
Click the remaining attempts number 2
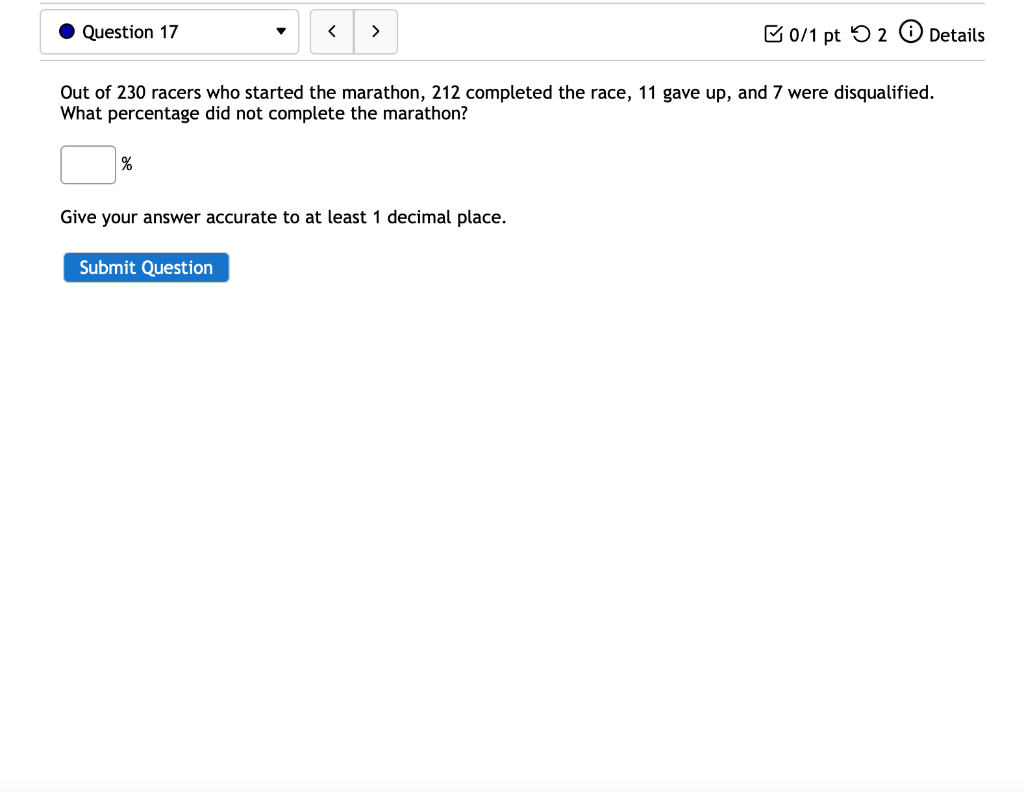(882, 35)
